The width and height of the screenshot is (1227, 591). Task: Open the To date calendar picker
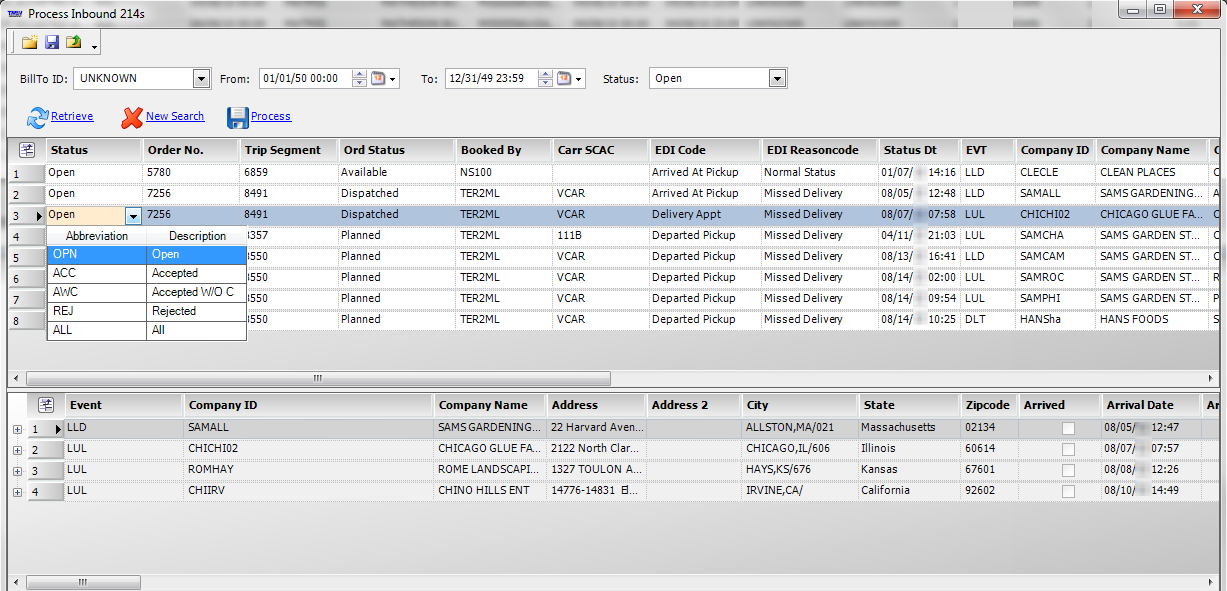click(565, 79)
